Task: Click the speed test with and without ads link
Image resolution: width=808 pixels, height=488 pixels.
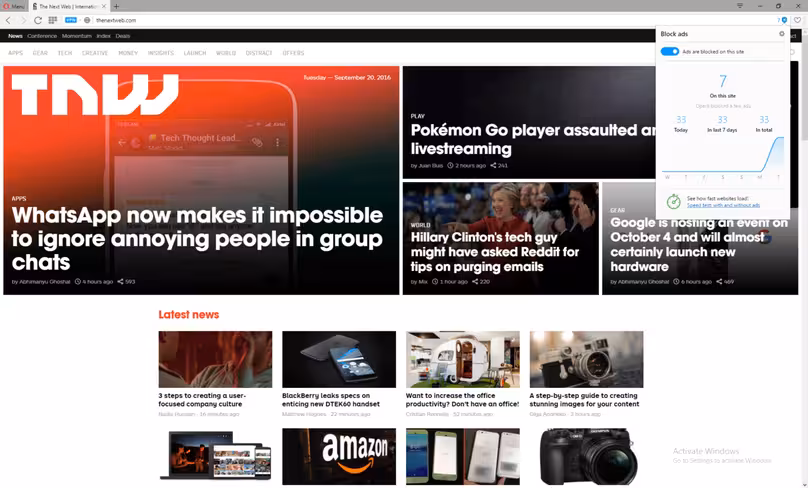Action: (723, 205)
